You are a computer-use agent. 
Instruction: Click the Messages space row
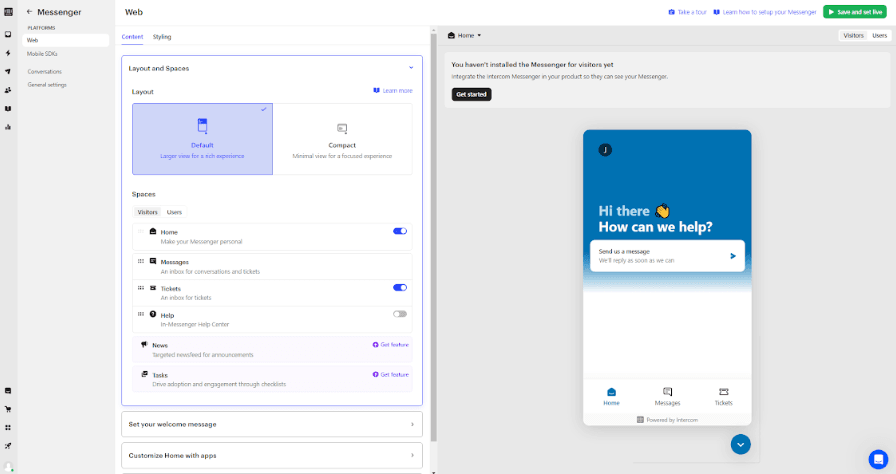[272, 267]
